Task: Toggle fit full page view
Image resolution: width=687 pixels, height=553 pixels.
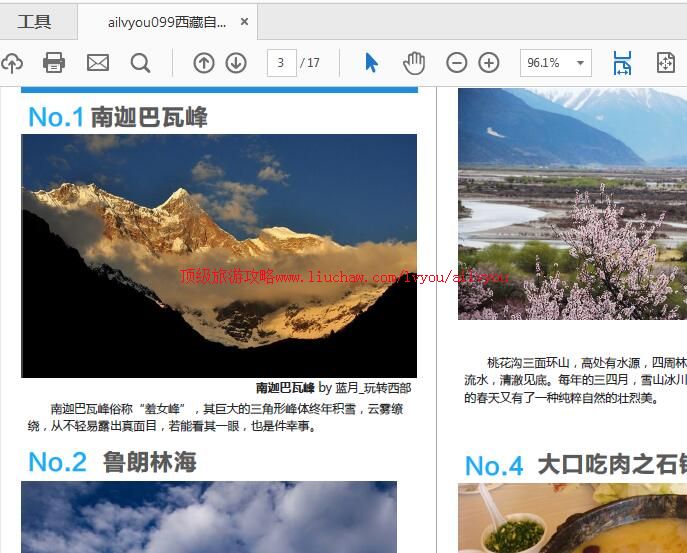Action: 666,63
